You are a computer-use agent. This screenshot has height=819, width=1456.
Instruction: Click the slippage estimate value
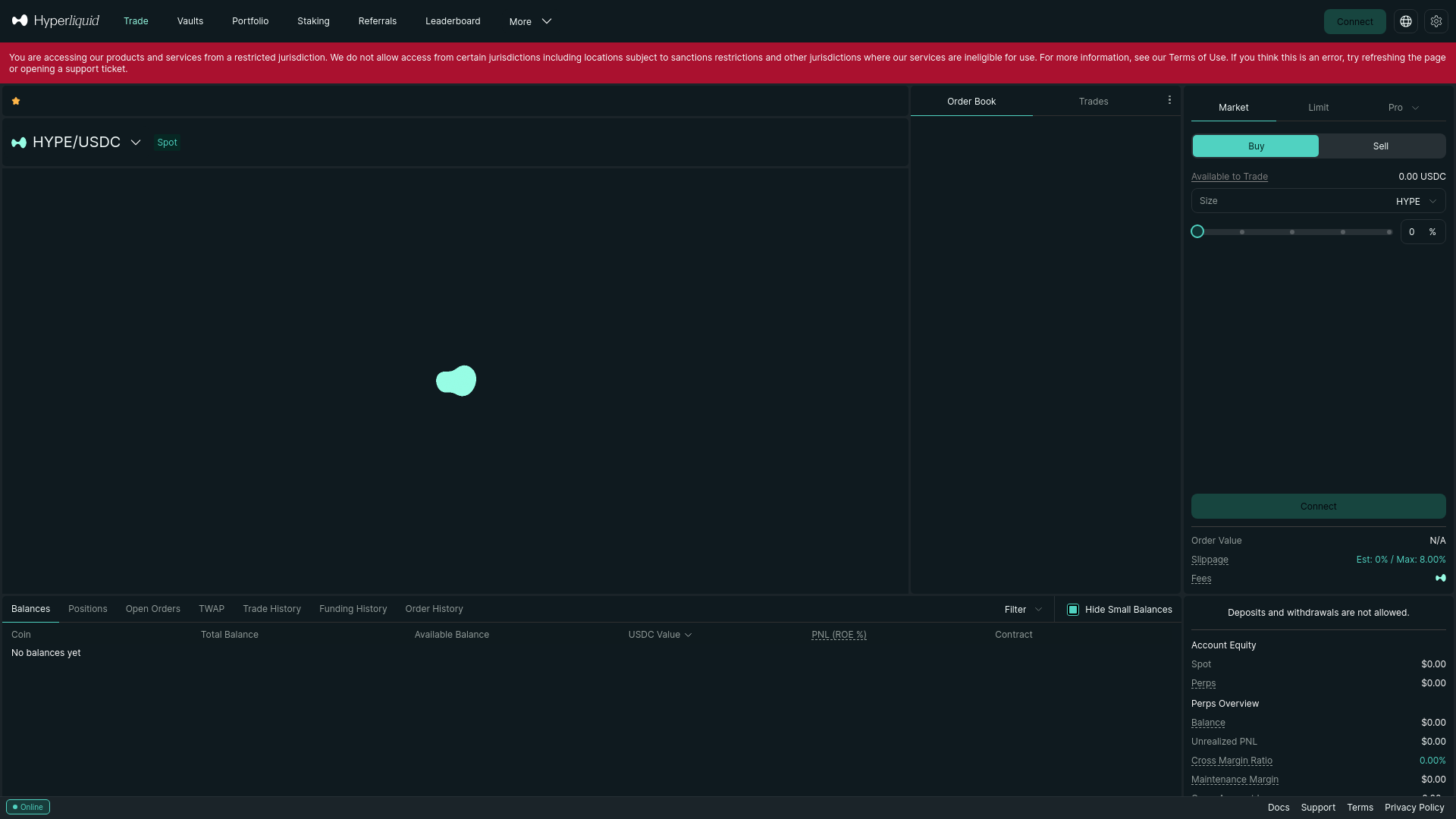tap(1401, 560)
